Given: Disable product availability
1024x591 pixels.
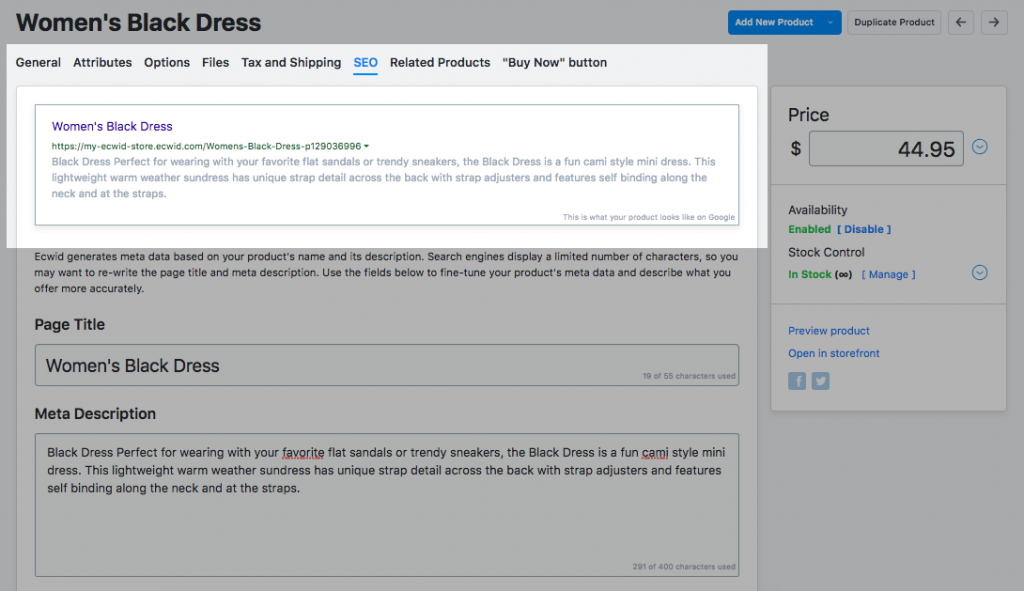Looking at the screenshot, I should coord(864,229).
